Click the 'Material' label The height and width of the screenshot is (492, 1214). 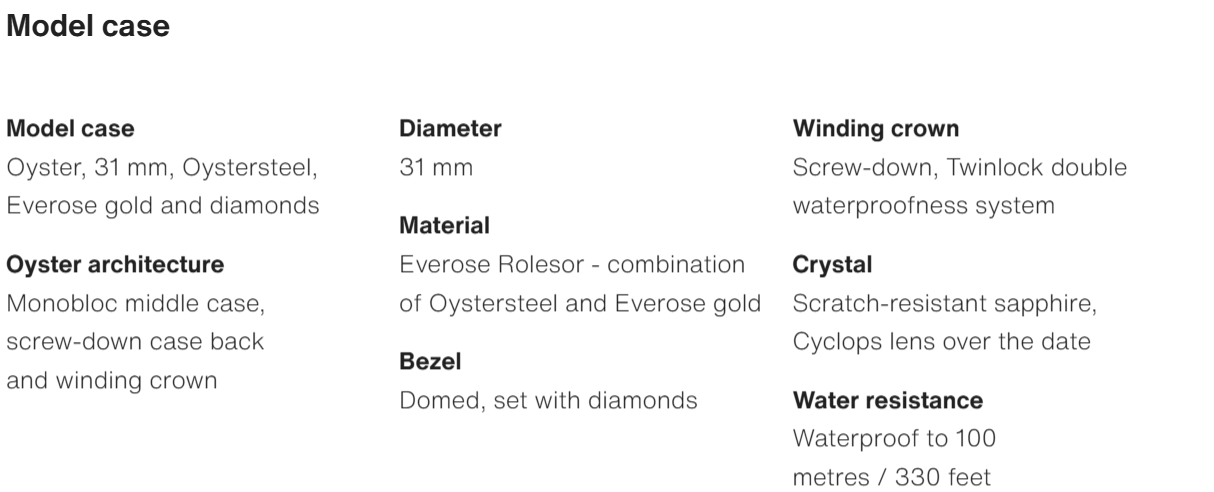click(444, 226)
